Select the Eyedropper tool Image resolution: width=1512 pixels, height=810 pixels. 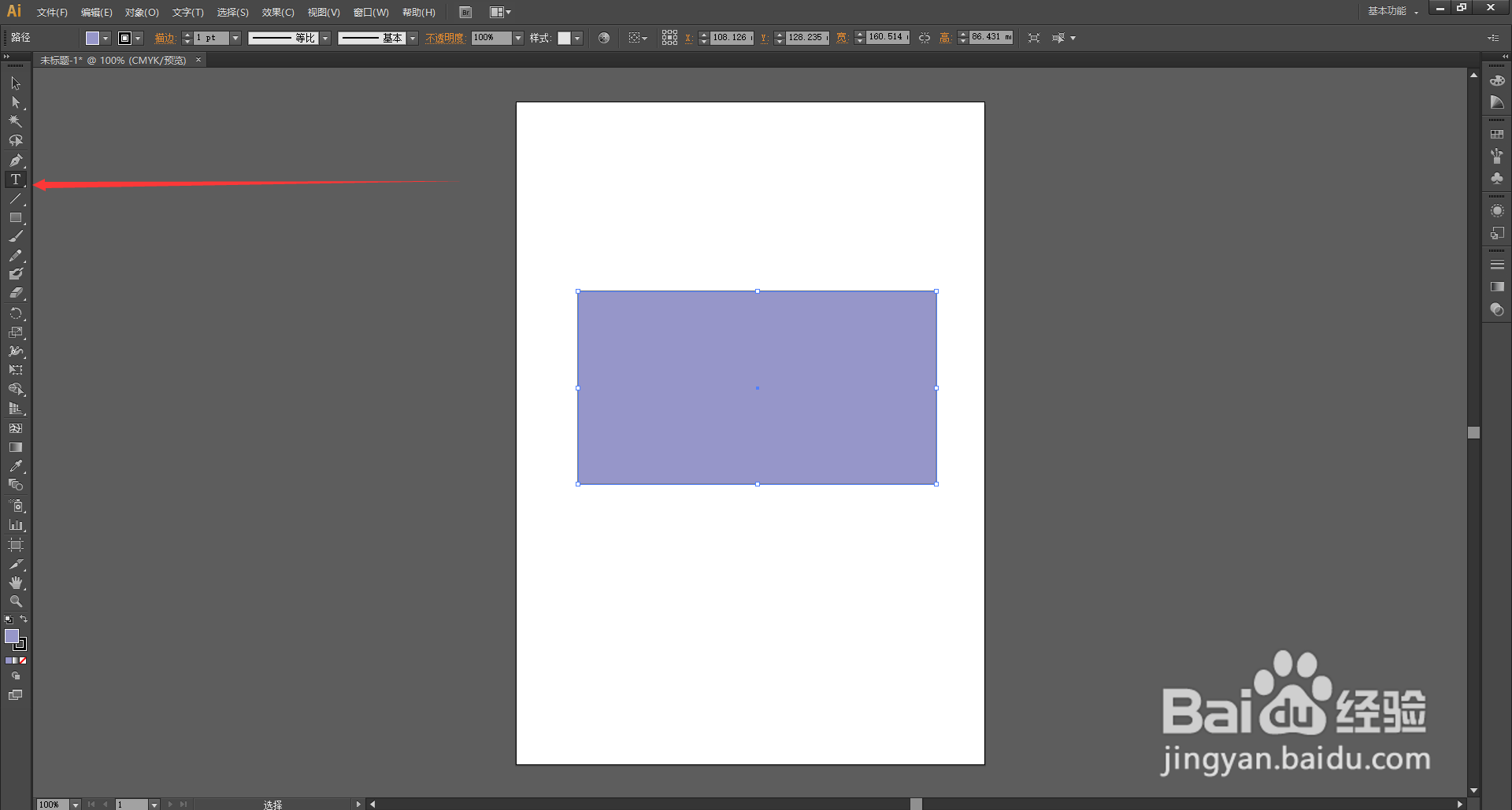16,466
